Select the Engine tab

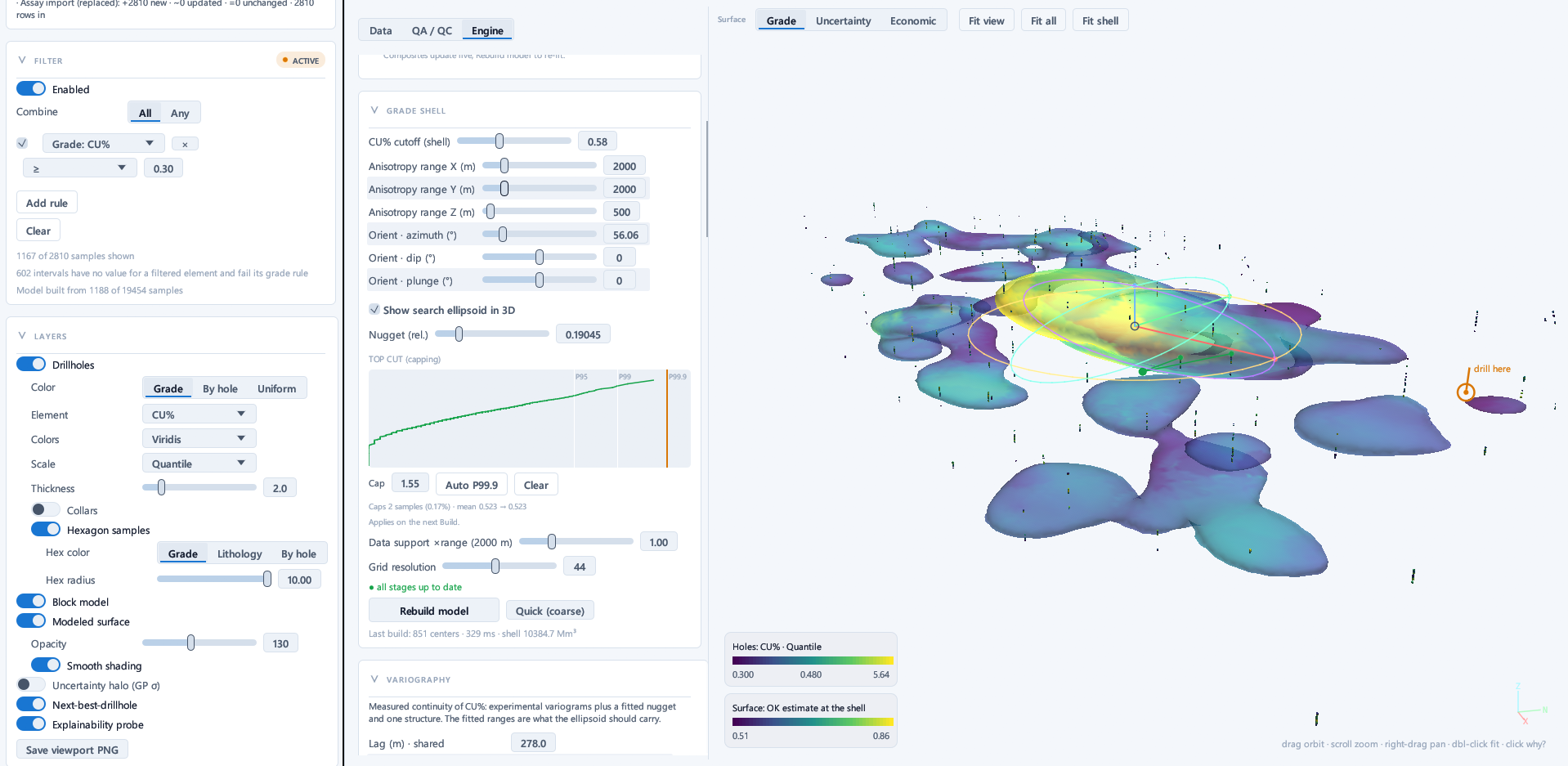[487, 30]
